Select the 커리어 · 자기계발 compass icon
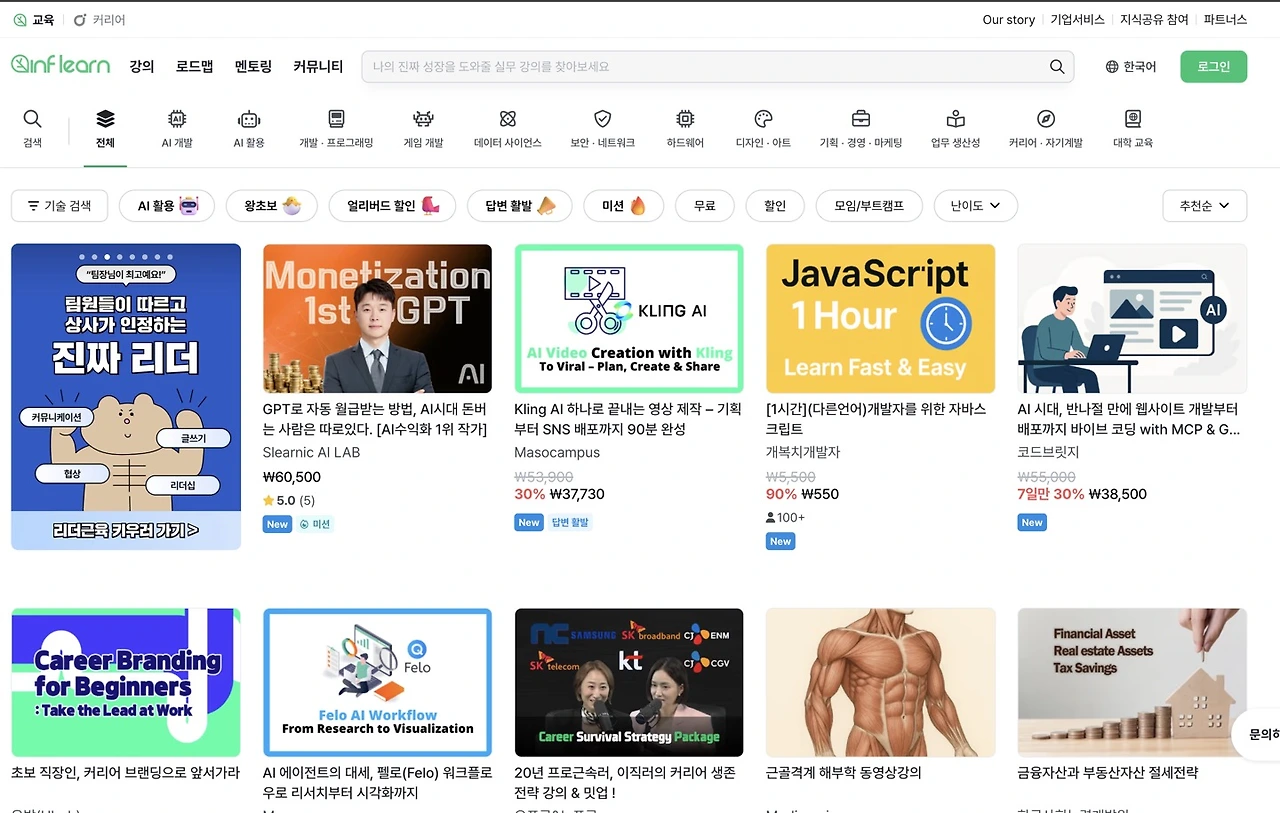The image size is (1280, 813). 1046,119
